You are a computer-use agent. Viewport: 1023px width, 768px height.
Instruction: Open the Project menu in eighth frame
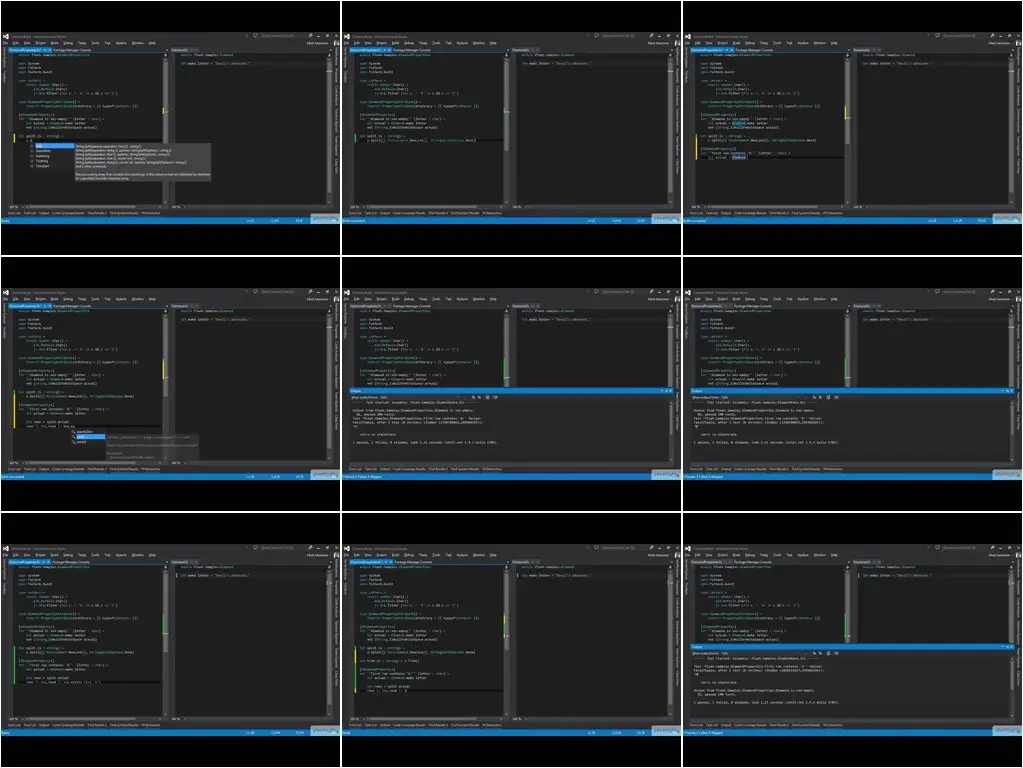click(x=382, y=555)
